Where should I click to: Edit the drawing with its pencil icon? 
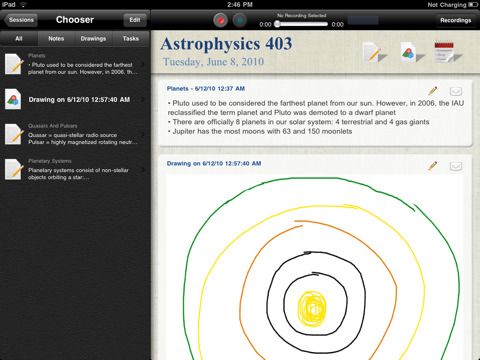[433, 166]
